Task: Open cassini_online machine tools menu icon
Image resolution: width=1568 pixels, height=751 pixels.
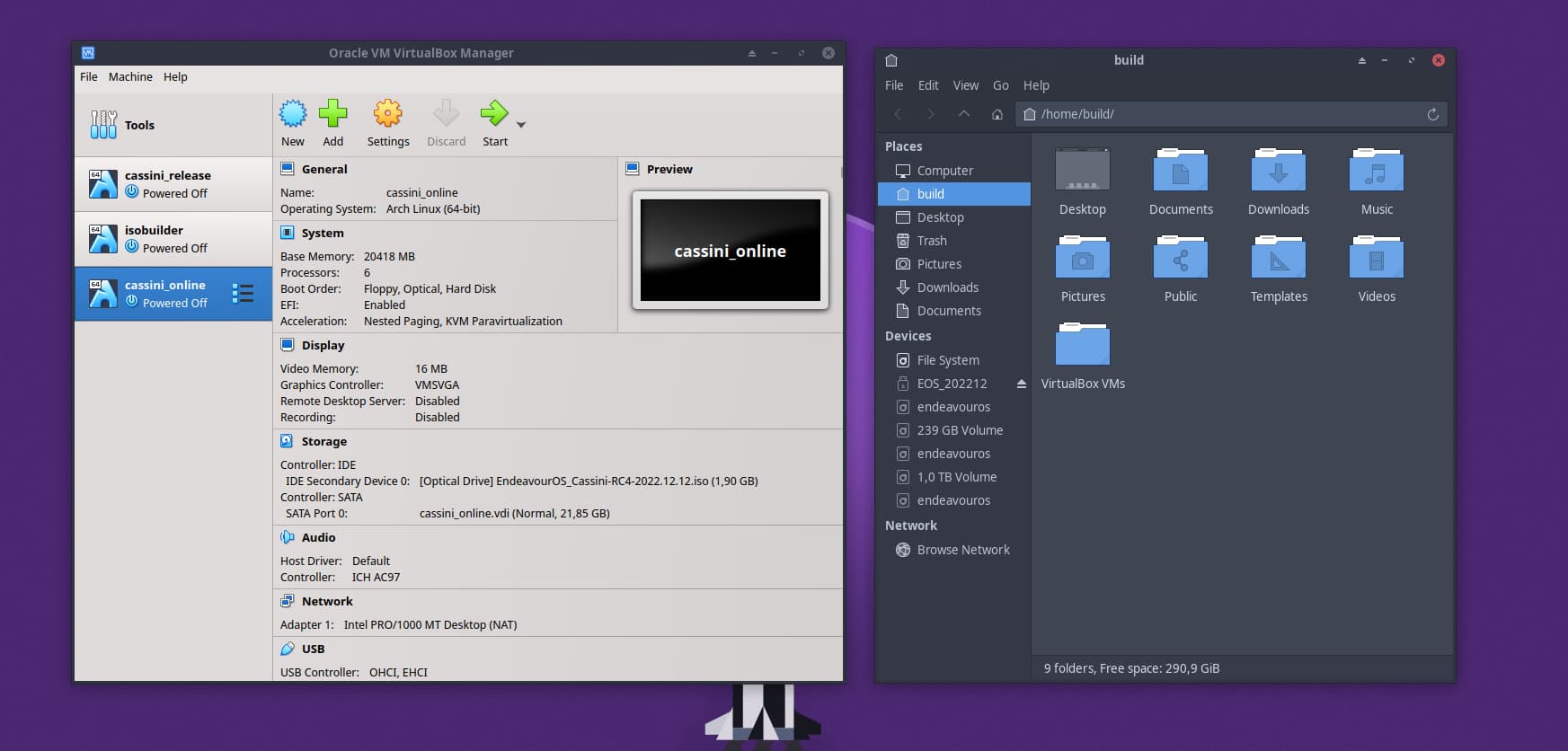Action: (x=243, y=294)
